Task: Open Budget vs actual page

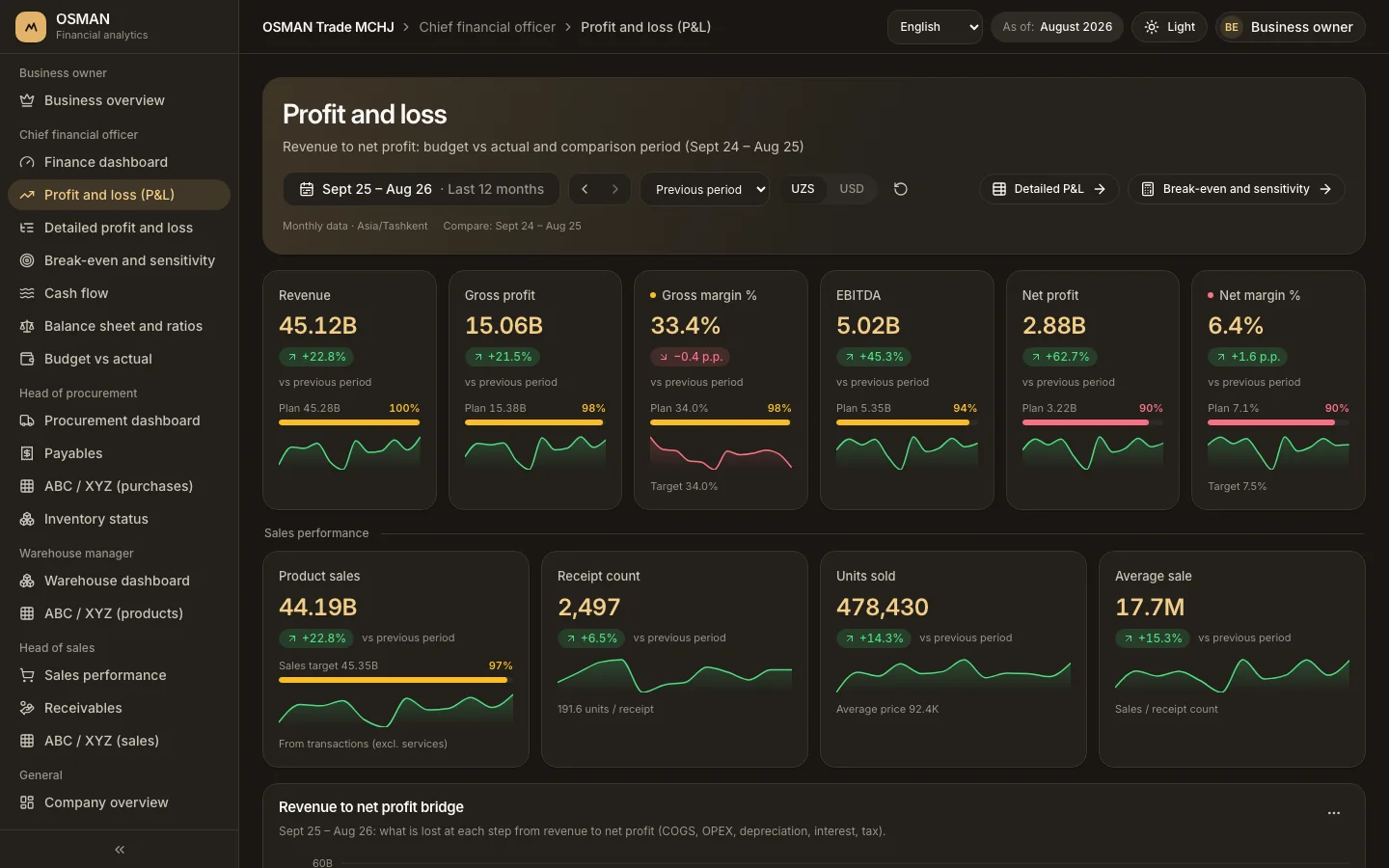Action: point(119,359)
